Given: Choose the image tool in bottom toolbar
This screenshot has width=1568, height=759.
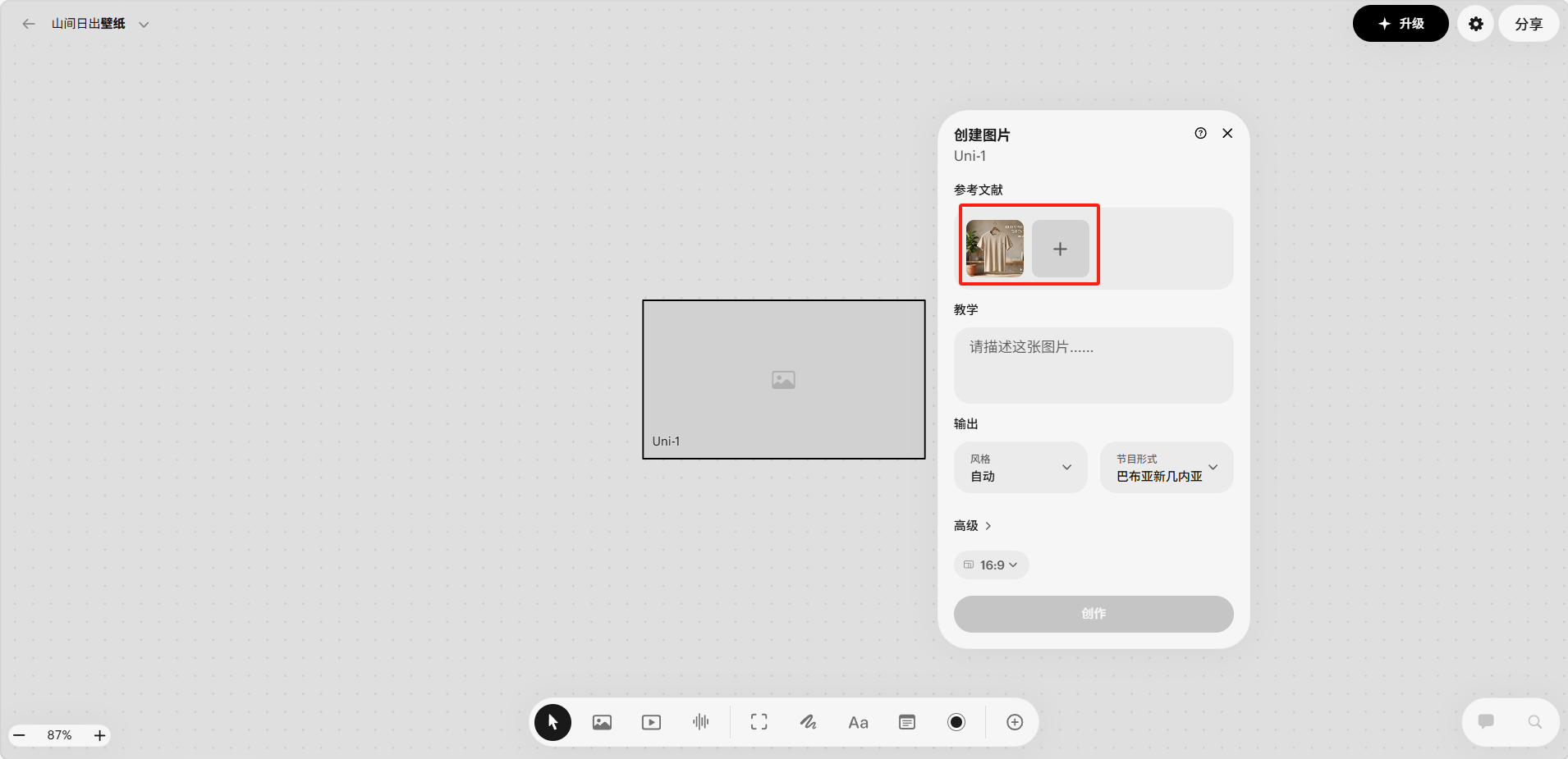Looking at the screenshot, I should point(602,722).
